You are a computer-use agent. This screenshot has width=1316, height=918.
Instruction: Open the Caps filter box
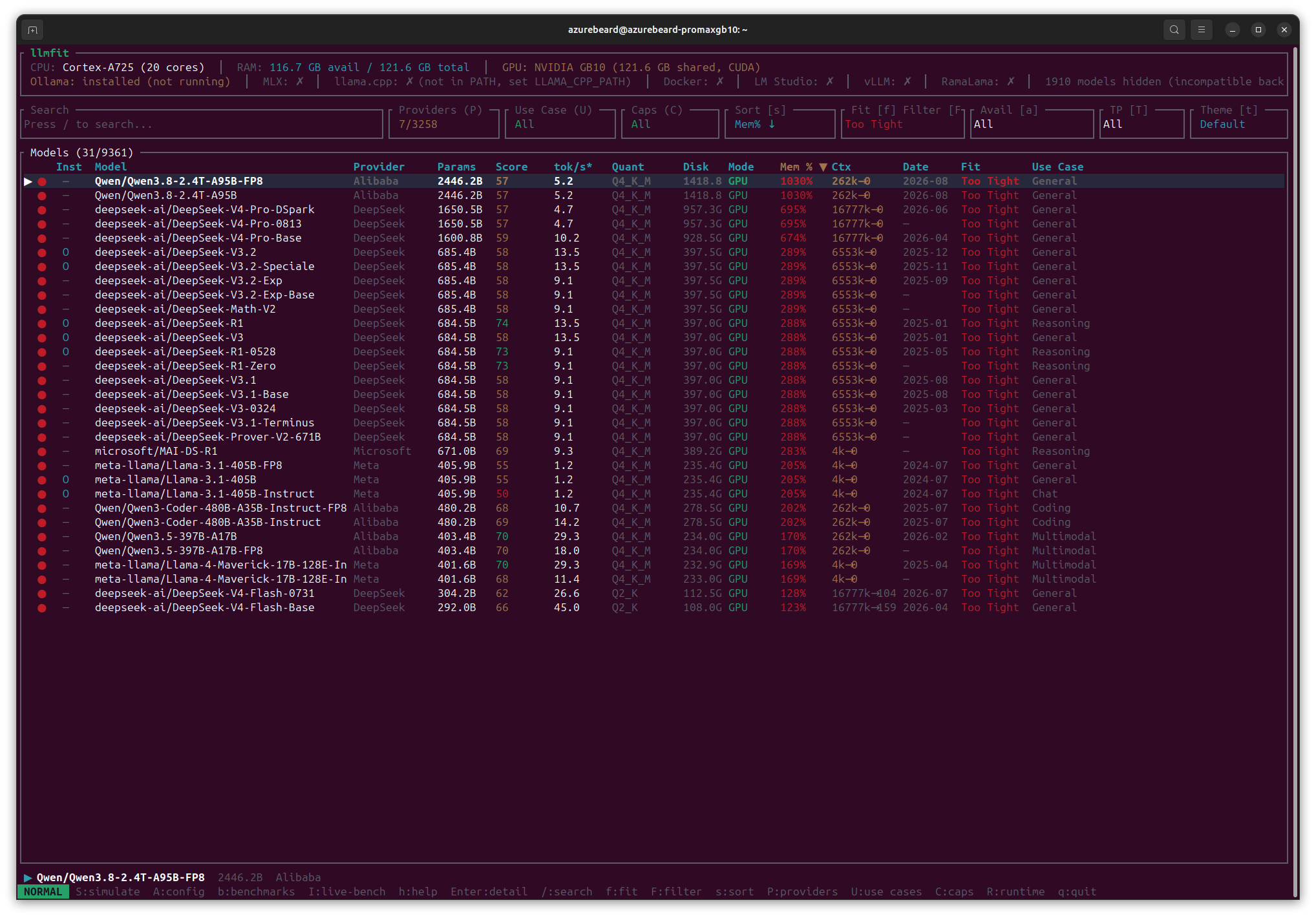point(670,124)
